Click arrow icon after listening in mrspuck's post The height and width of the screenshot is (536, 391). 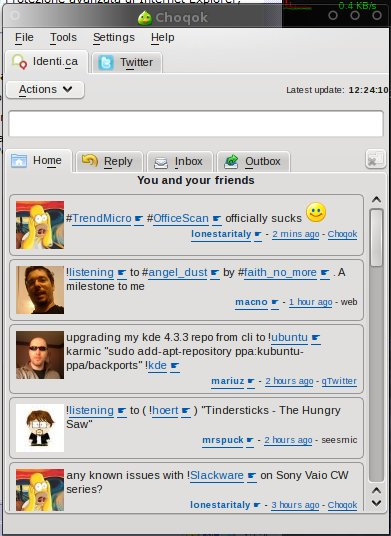[x=122, y=411]
